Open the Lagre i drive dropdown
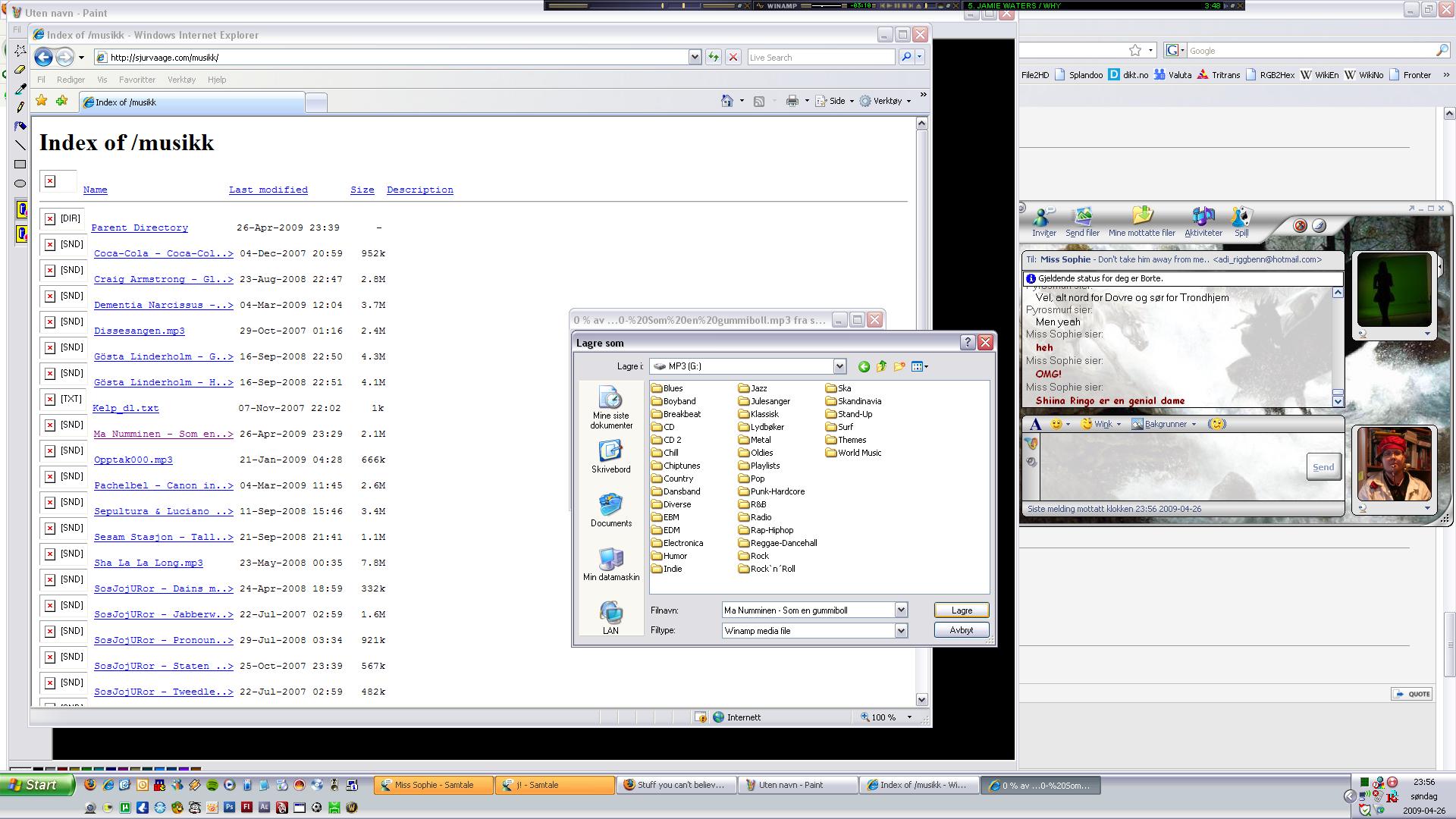Image resolution: width=1456 pixels, height=819 pixels. pos(839,366)
